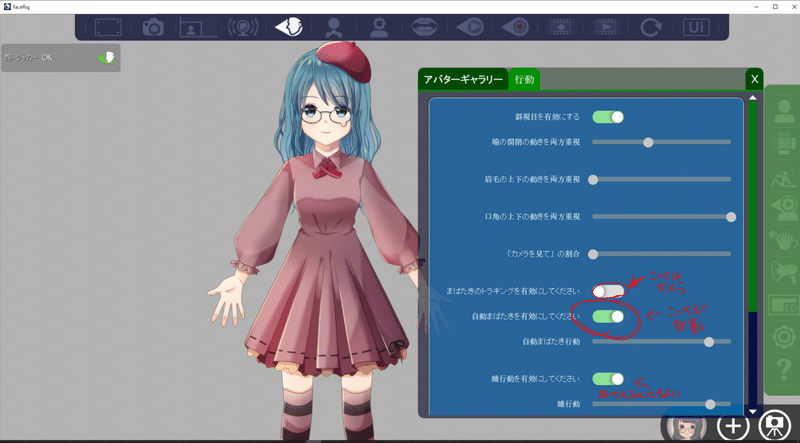This screenshot has height=443, width=800.
Task: Click the 瞳行動 slider handle at bottom
Action: (710, 404)
